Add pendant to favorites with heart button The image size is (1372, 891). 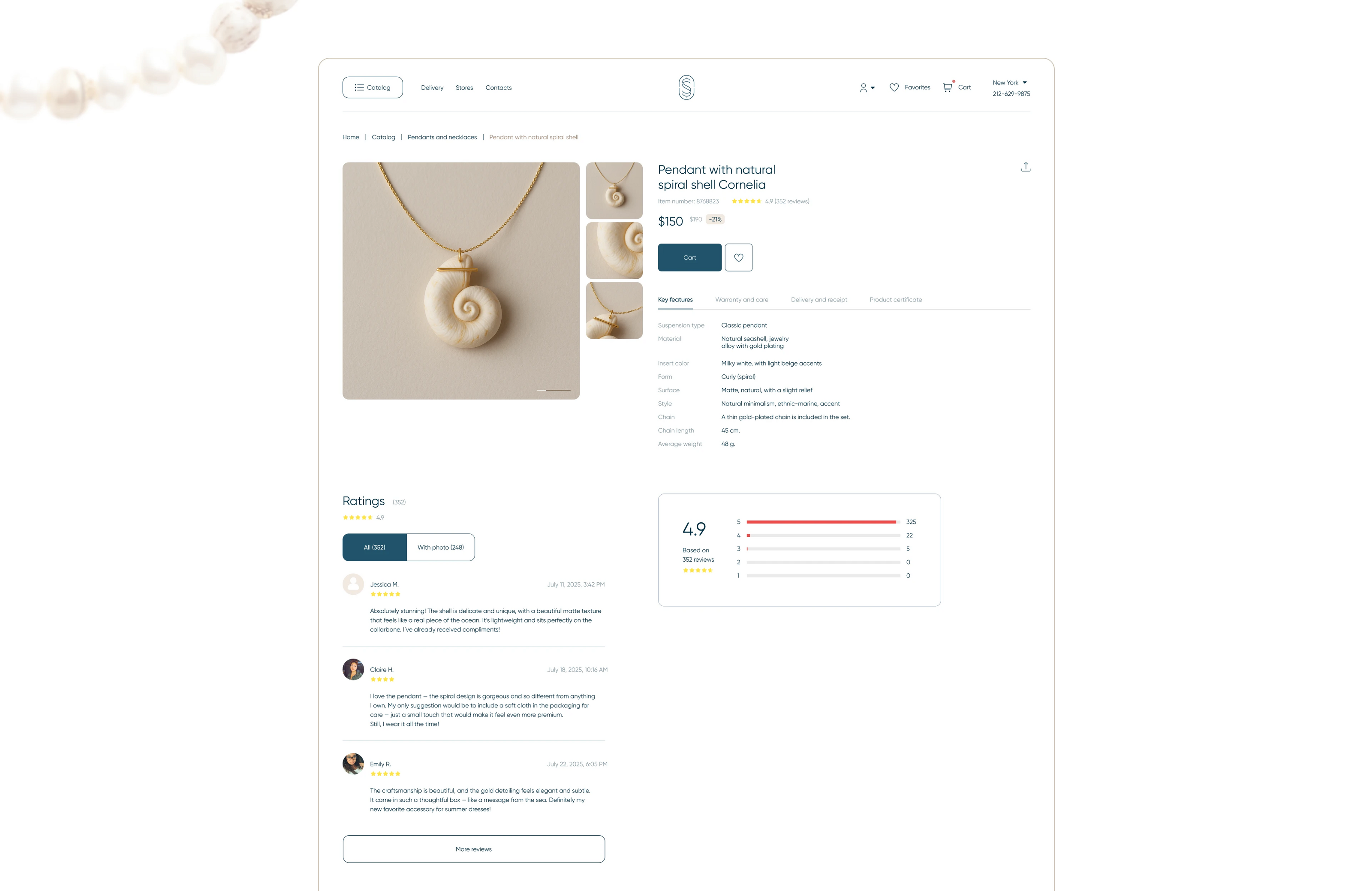click(738, 258)
